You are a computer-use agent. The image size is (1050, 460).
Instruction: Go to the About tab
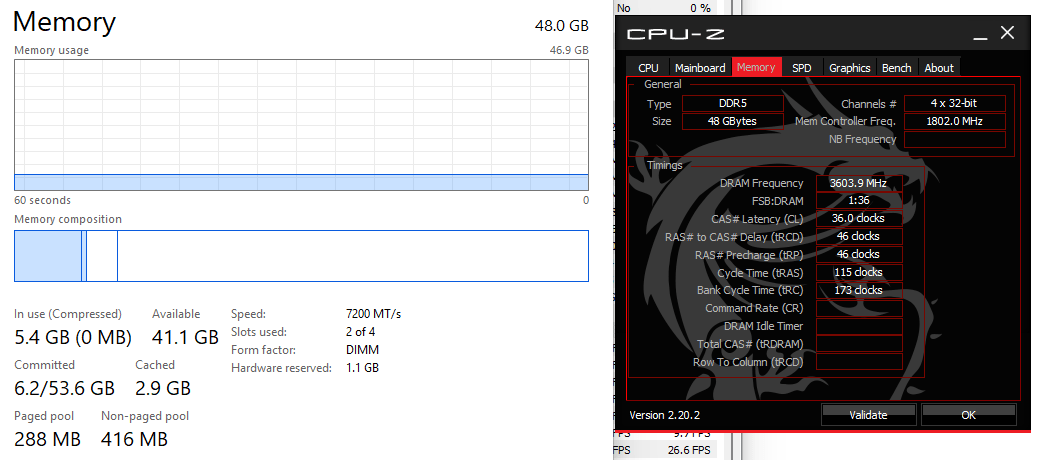coord(939,68)
